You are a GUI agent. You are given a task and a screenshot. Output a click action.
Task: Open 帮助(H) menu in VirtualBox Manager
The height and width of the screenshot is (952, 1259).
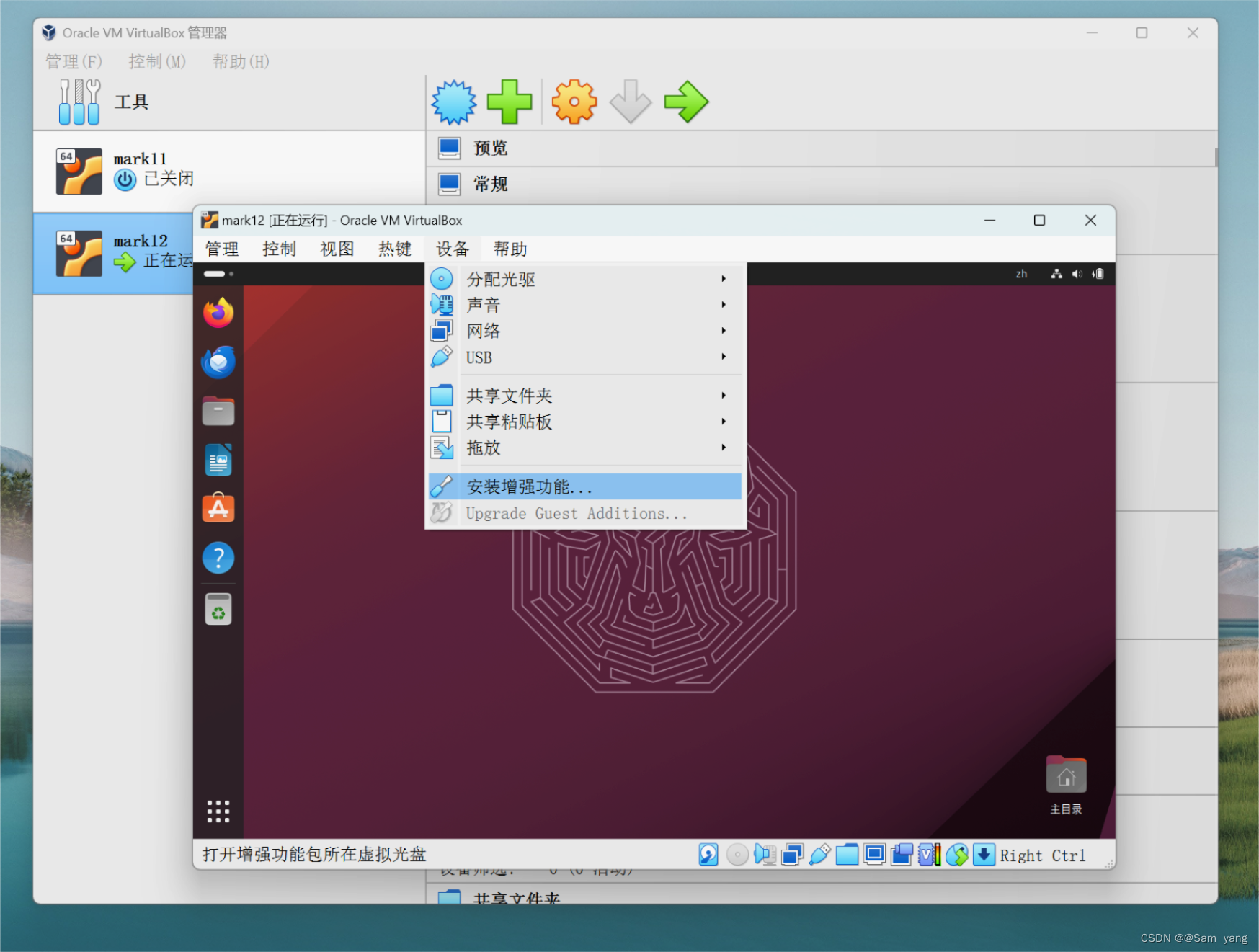pos(241,62)
